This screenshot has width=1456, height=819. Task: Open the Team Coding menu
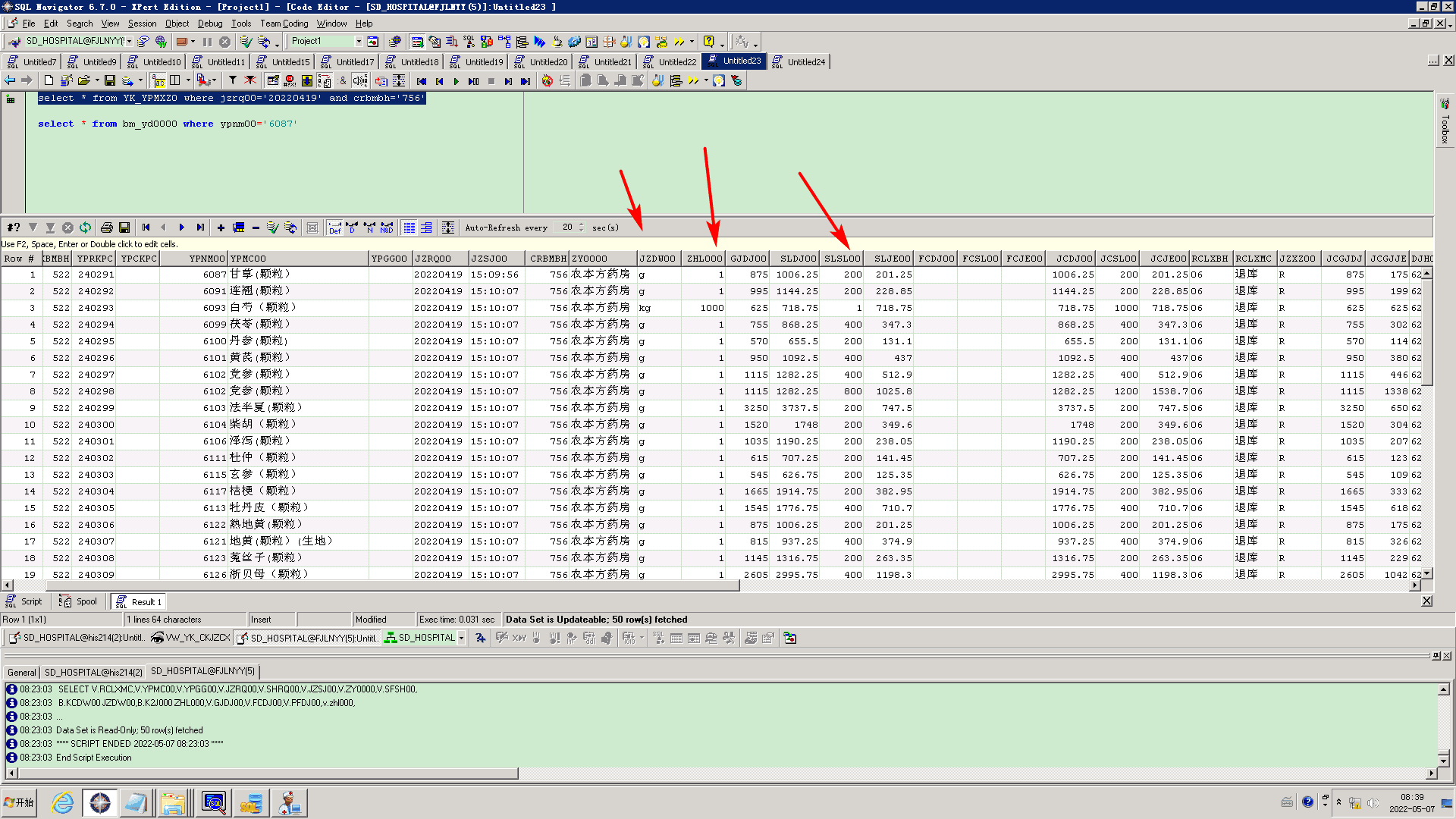[x=284, y=24]
